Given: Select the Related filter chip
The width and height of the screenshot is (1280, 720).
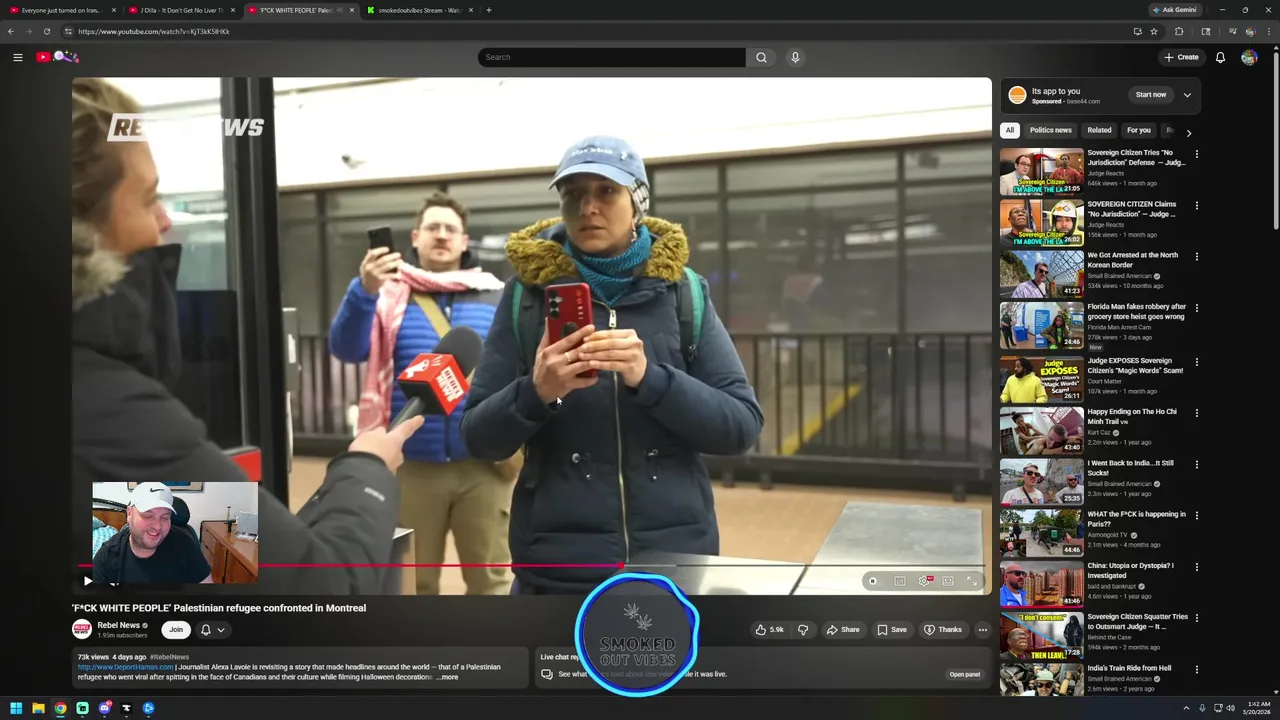Looking at the screenshot, I should coord(1099,130).
